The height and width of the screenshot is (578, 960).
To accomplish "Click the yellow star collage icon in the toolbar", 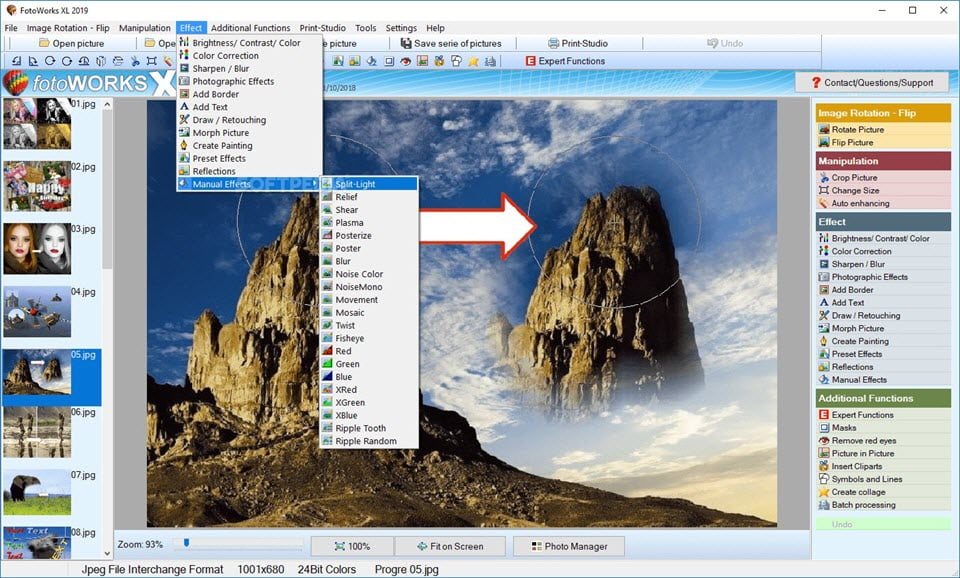I will [x=473, y=61].
